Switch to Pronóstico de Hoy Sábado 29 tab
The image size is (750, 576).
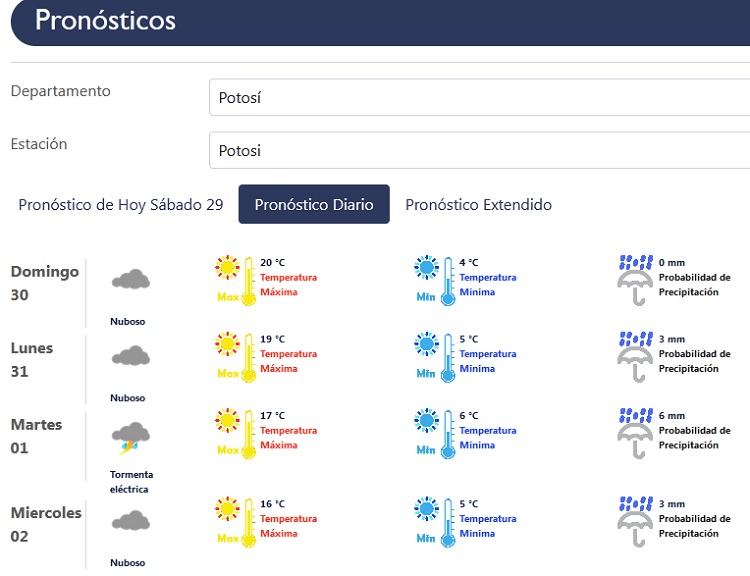pos(120,205)
